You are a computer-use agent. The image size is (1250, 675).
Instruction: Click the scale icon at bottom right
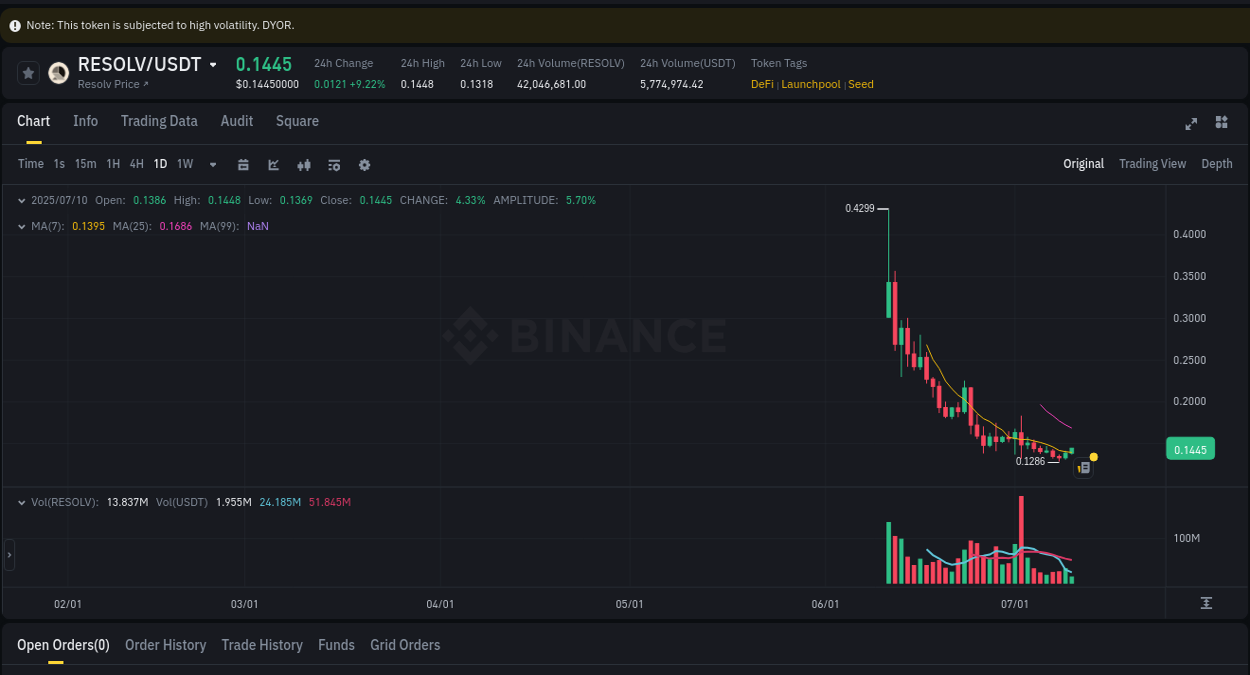(x=1206, y=603)
